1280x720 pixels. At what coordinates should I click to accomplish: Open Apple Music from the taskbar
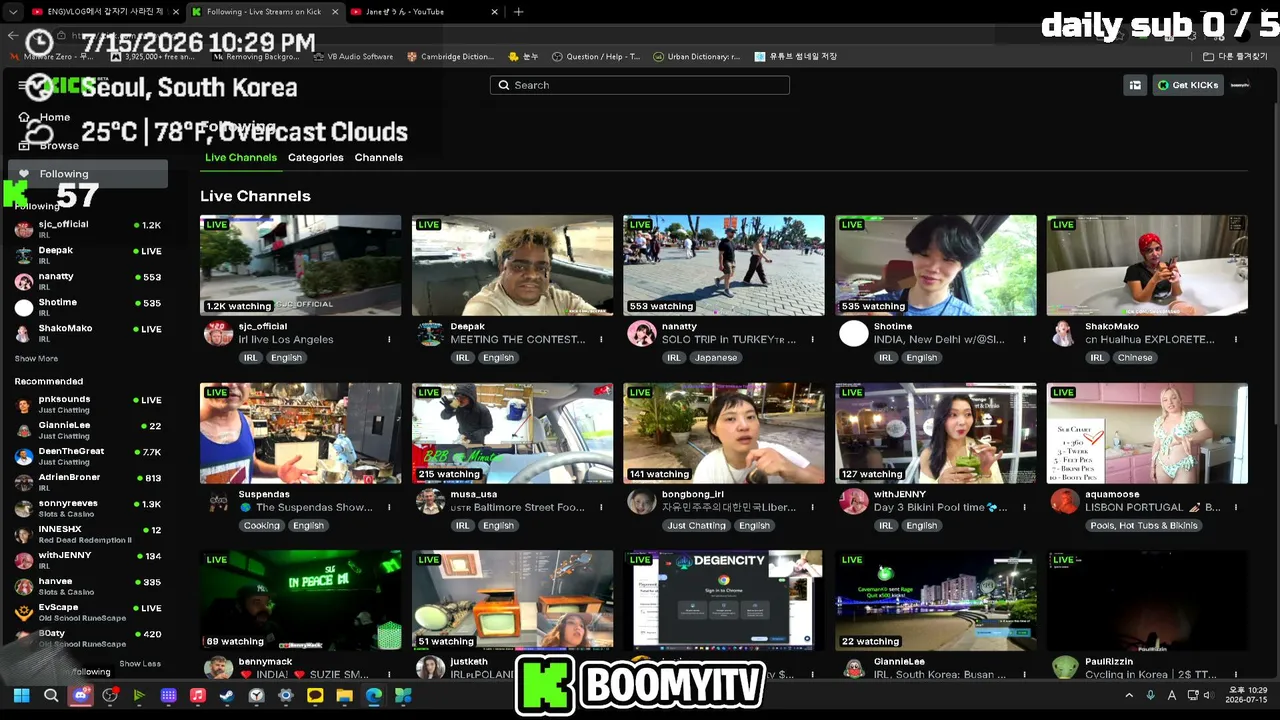click(198, 696)
